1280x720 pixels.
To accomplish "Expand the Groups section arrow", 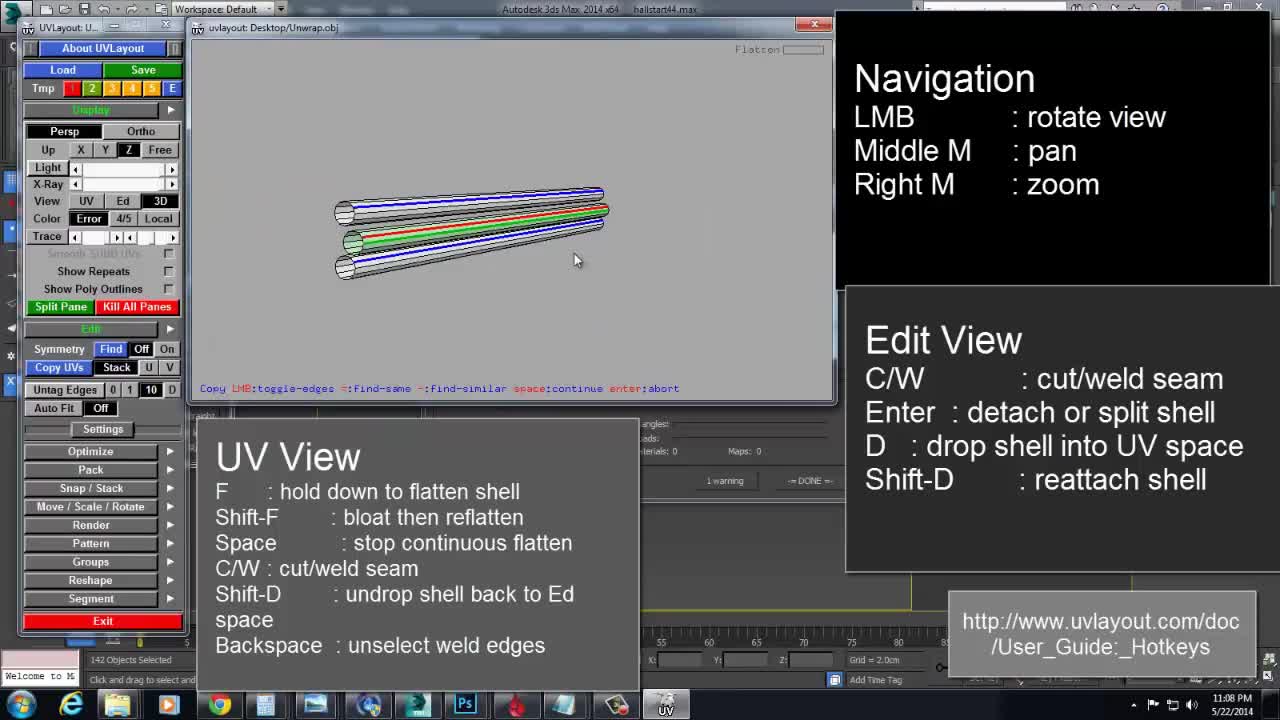I will point(170,562).
